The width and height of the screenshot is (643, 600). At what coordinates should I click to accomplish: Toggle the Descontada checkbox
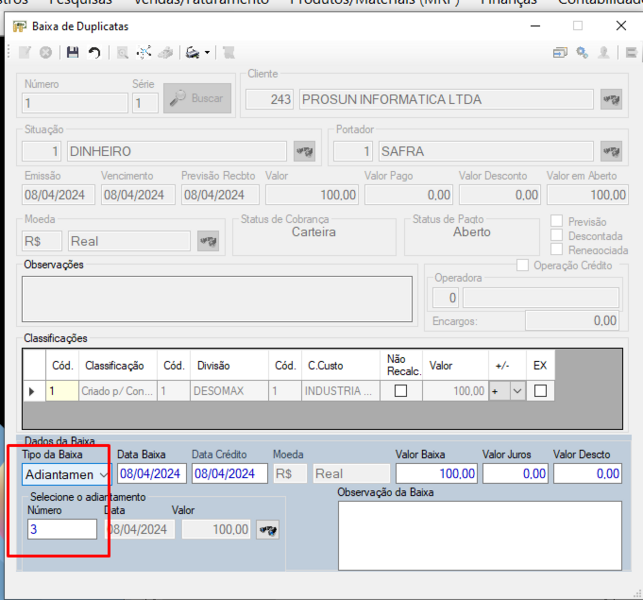(x=556, y=235)
